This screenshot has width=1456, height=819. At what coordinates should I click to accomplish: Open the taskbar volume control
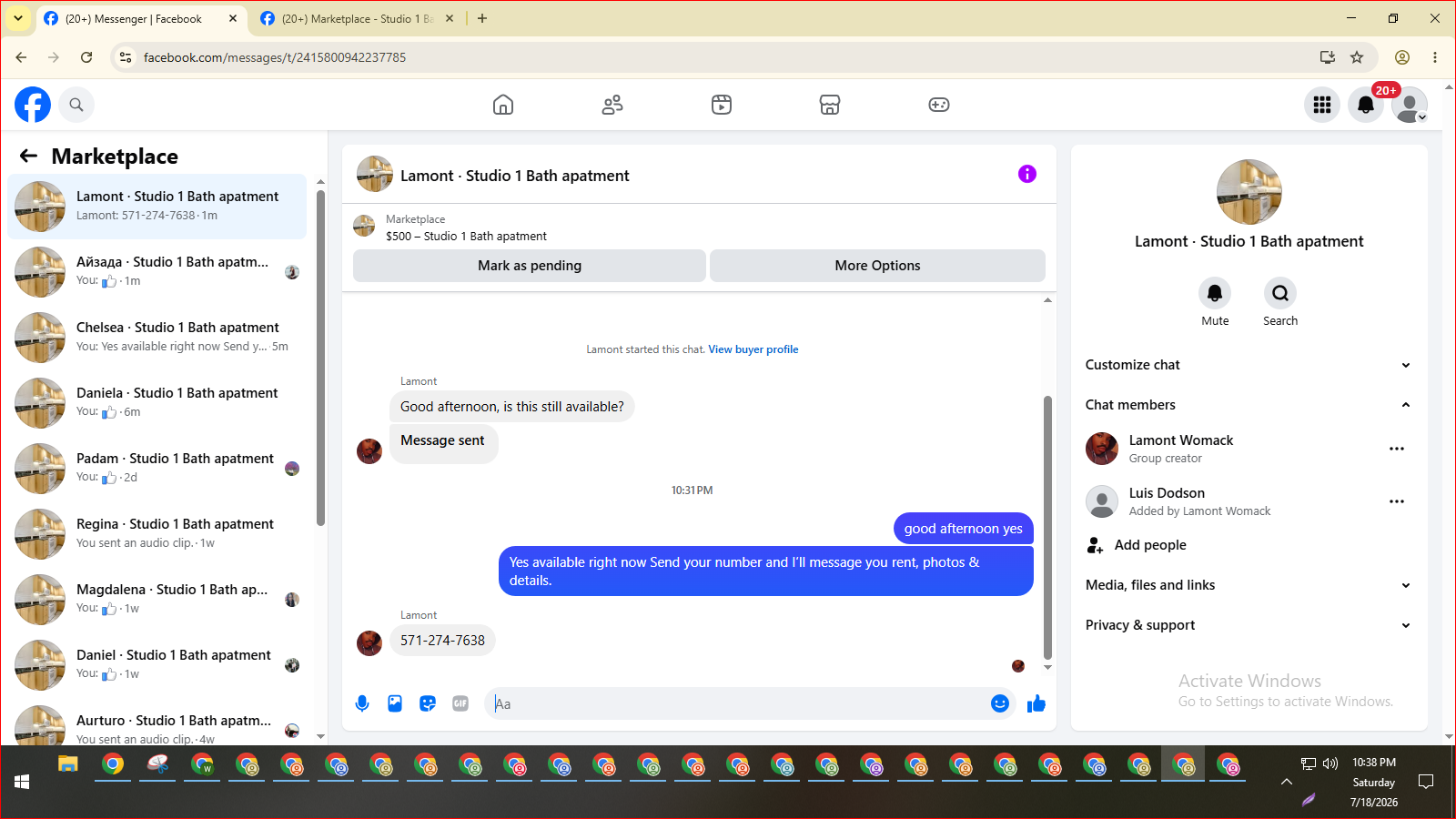tap(1330, 763)
